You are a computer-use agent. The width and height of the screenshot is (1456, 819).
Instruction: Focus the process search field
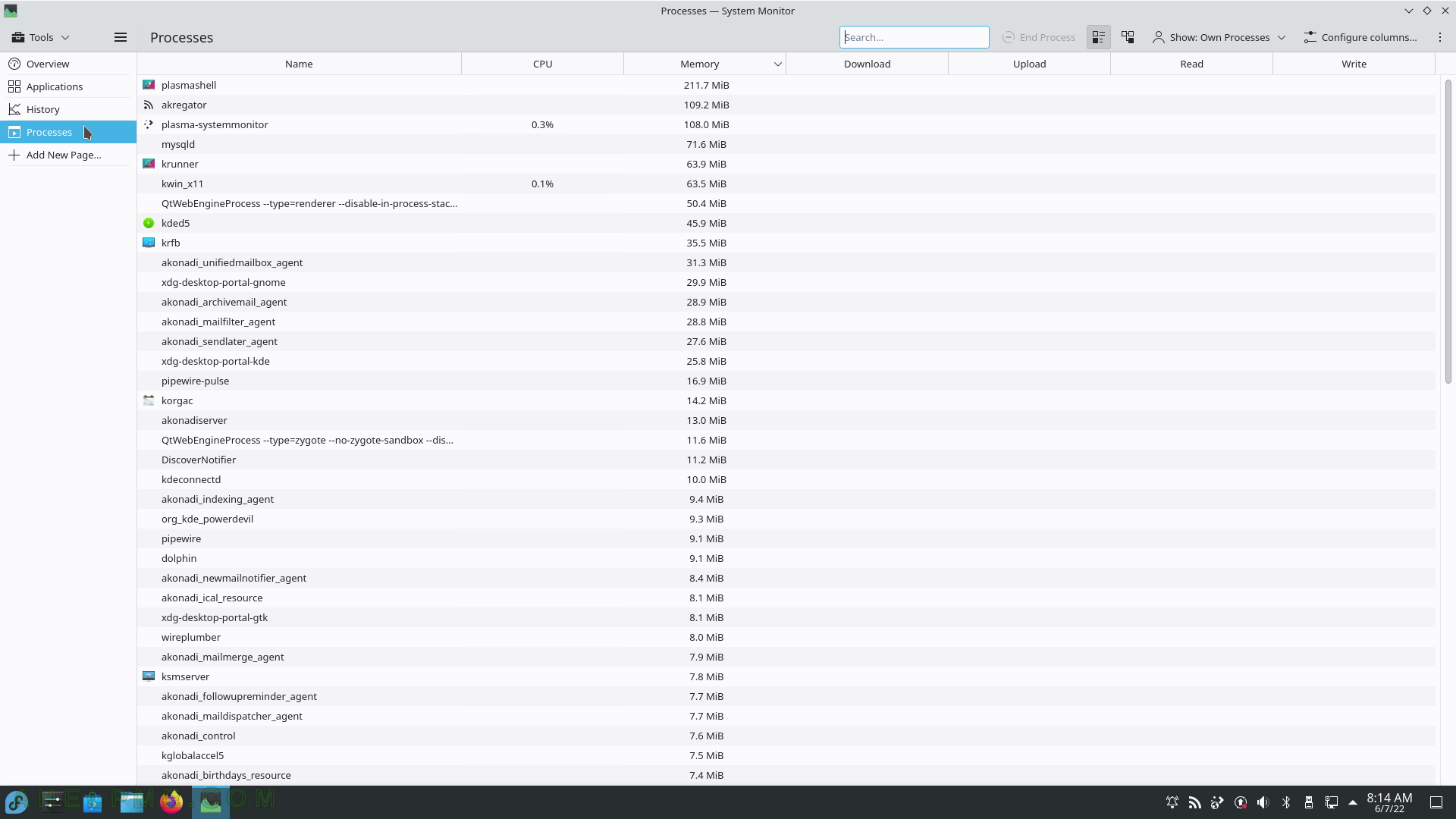(x=914, y=37)
